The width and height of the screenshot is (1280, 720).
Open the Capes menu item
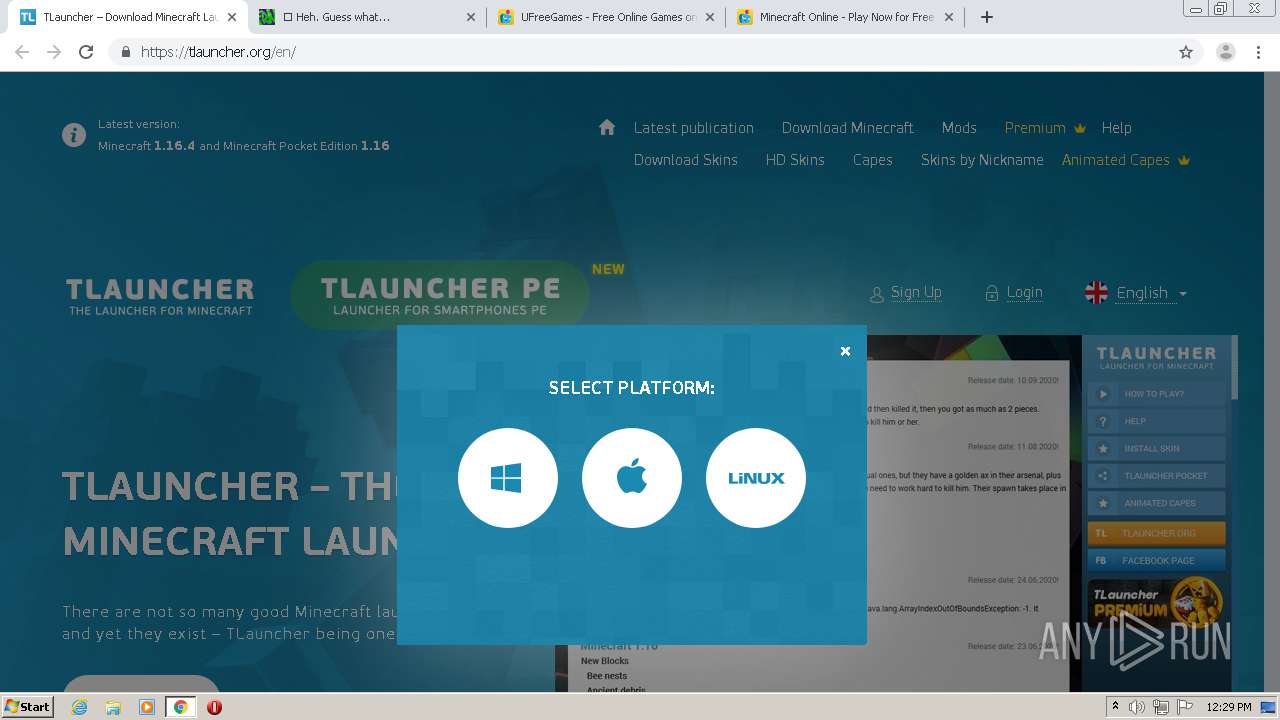[873, 160]
